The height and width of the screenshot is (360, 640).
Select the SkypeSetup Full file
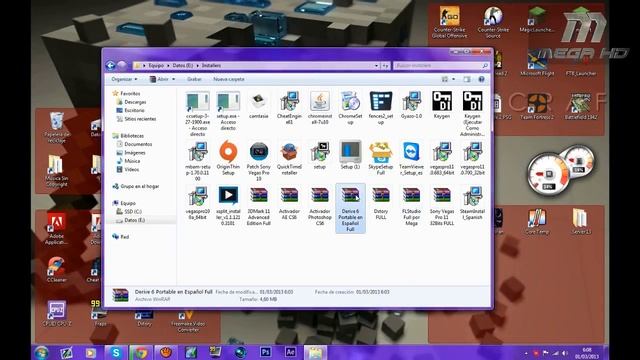pos(381,158)
